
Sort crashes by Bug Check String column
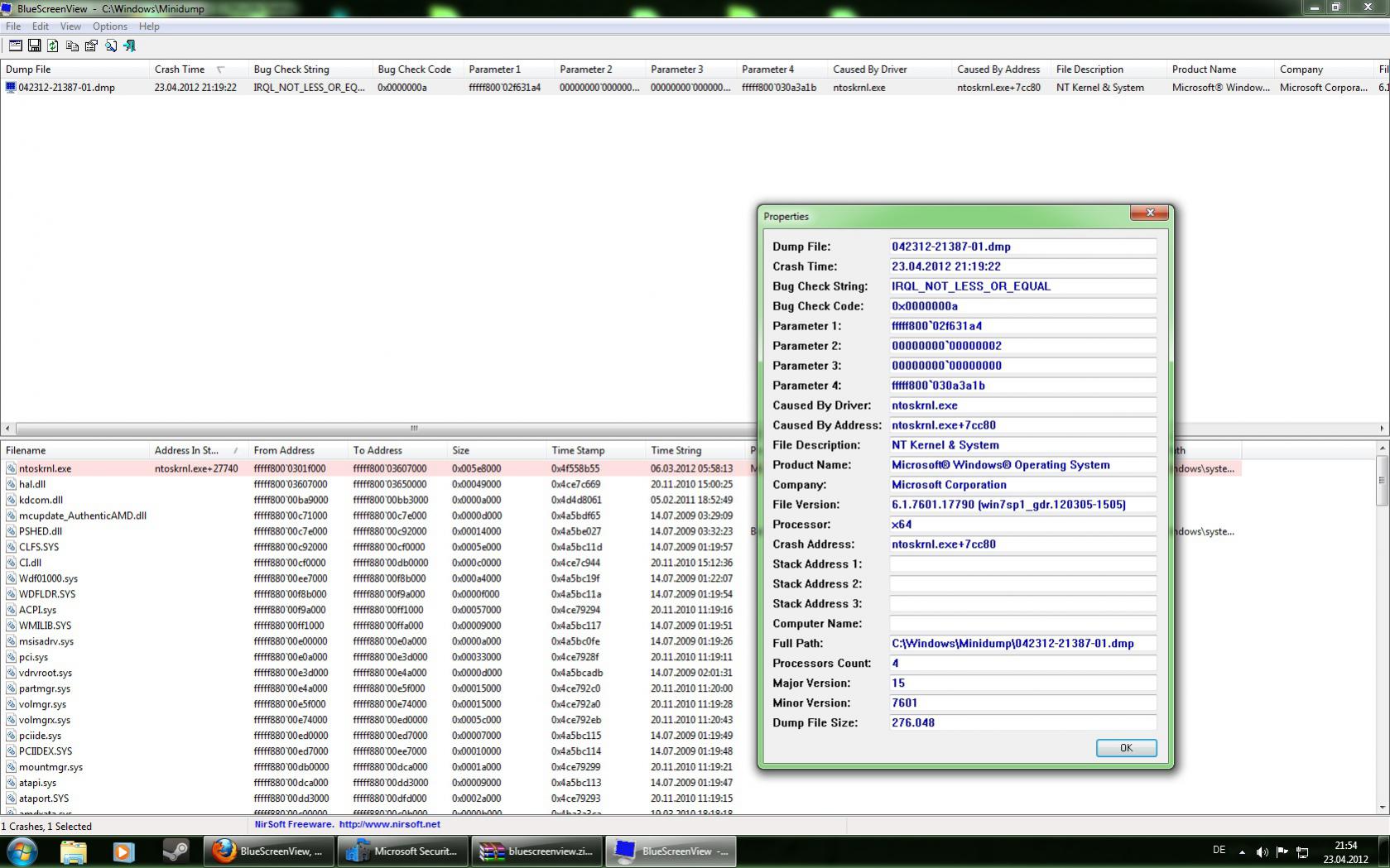[x=310, y=70]
